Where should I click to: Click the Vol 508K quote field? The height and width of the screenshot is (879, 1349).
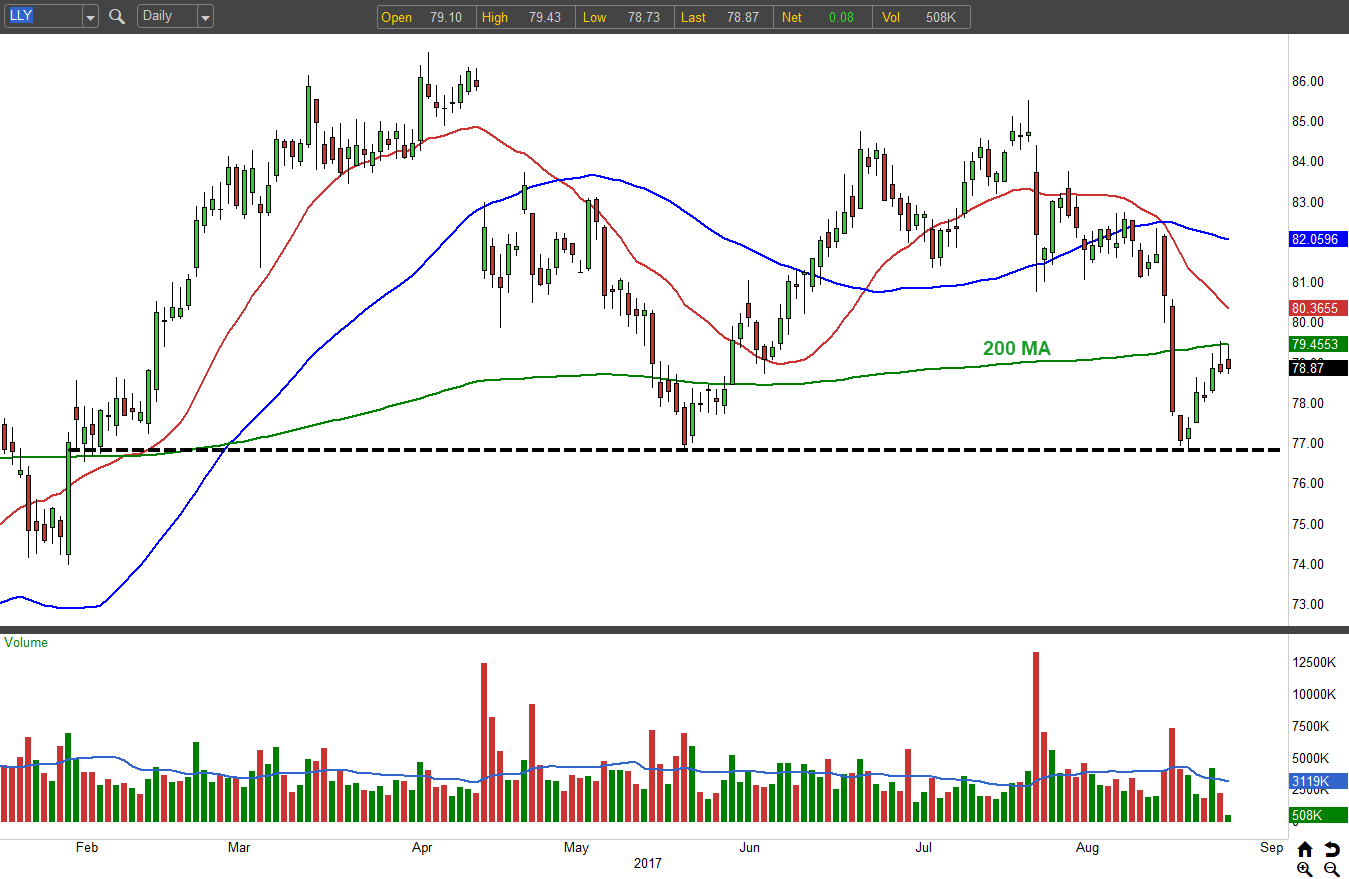(921, 17)
